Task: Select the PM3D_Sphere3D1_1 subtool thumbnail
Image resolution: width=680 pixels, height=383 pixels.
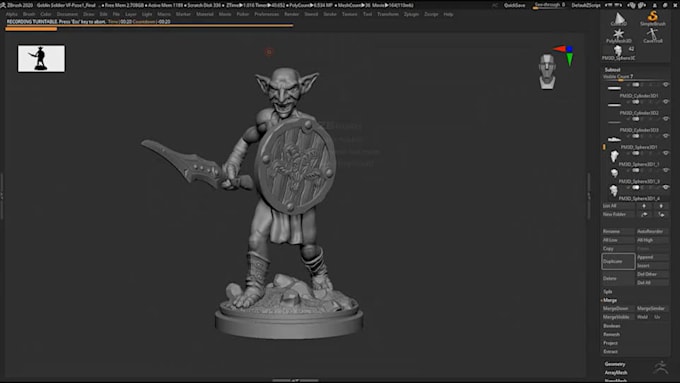Action: (x=614, y=156)
